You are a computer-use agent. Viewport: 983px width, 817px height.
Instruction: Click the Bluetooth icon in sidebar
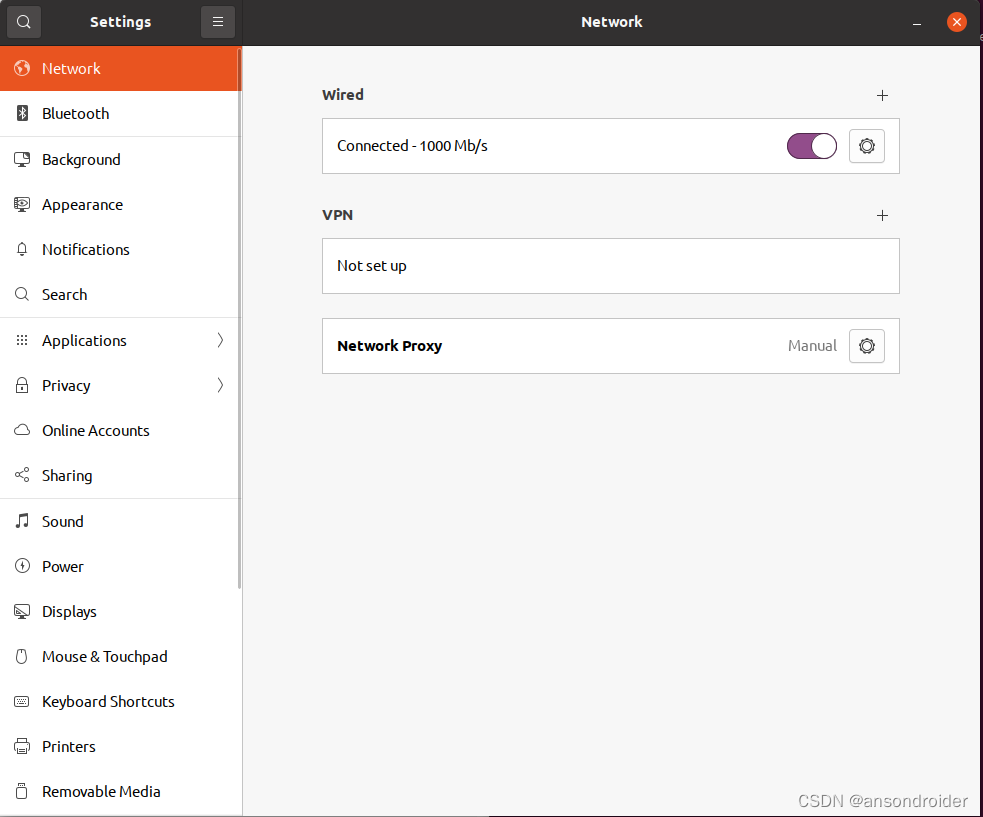tap(22, 113)
